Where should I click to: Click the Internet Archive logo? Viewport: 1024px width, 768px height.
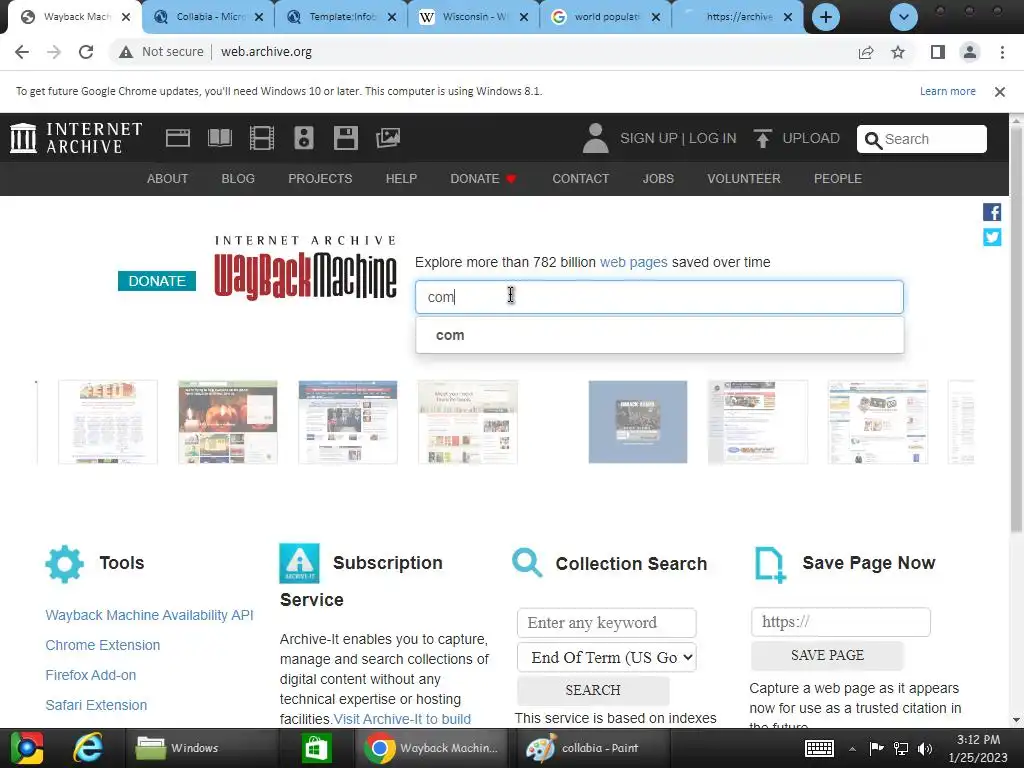pyautogui.click(x=76, y=138)
